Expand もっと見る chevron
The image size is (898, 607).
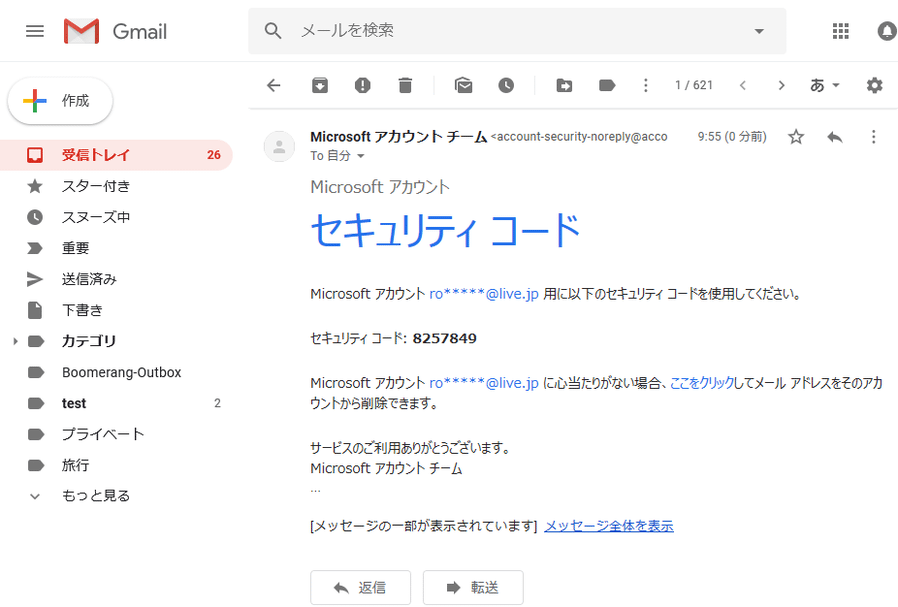[x=35, y=496]
